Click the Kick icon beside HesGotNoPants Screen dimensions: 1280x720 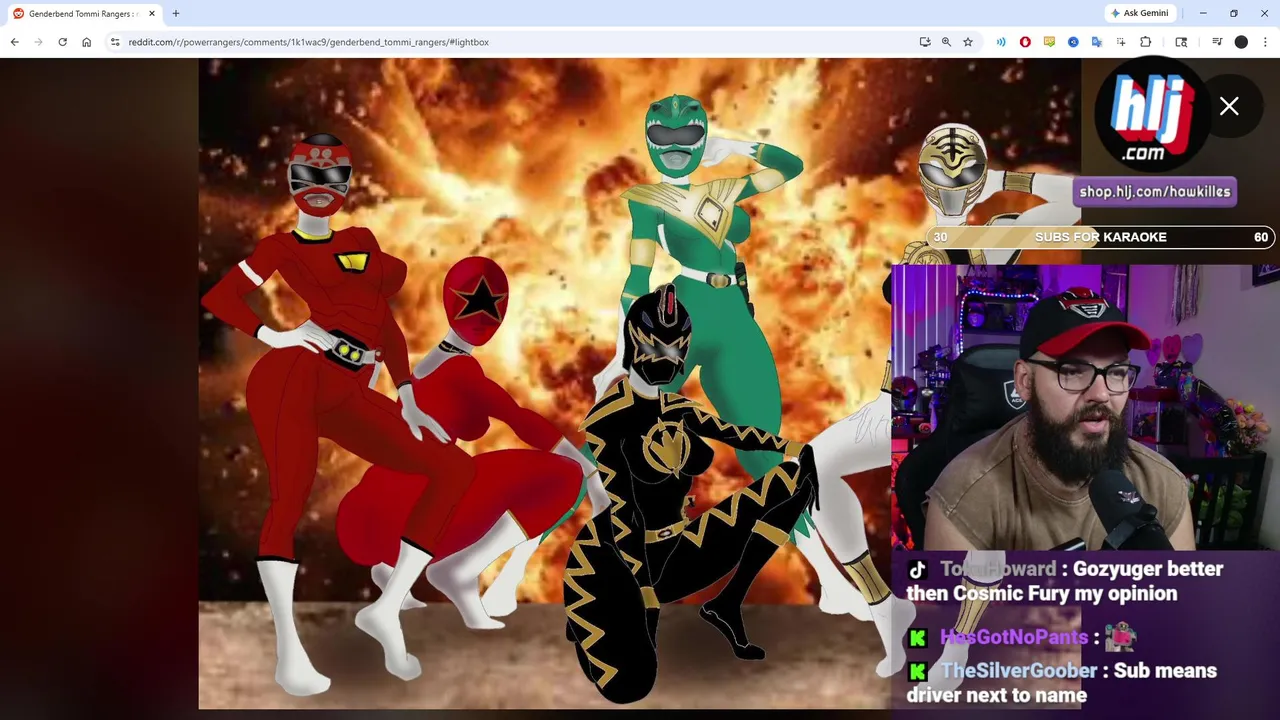pyautogui.click(x=918, y=638)
